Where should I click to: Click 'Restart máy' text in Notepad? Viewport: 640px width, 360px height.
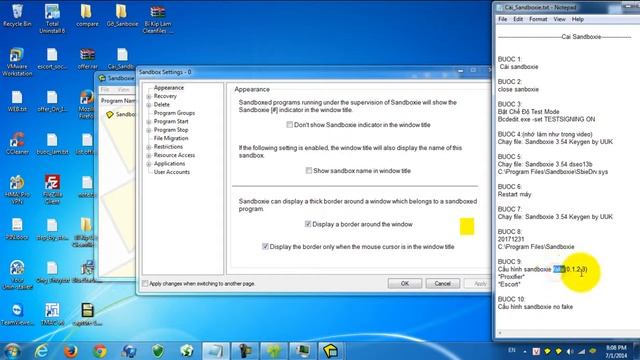(x=514, y=194)
